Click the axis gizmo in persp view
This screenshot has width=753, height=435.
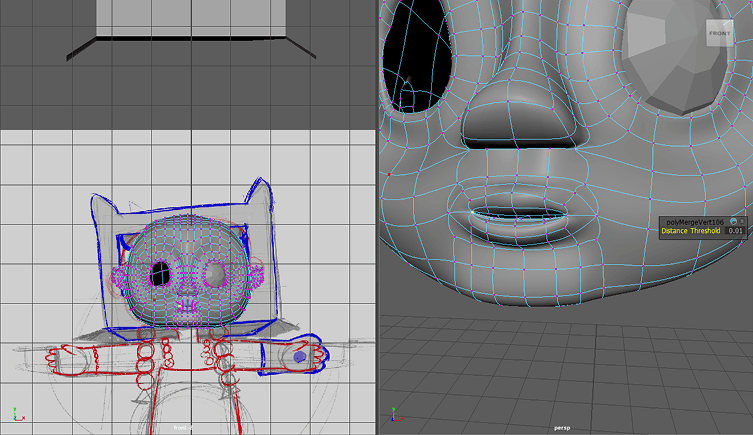396,414
